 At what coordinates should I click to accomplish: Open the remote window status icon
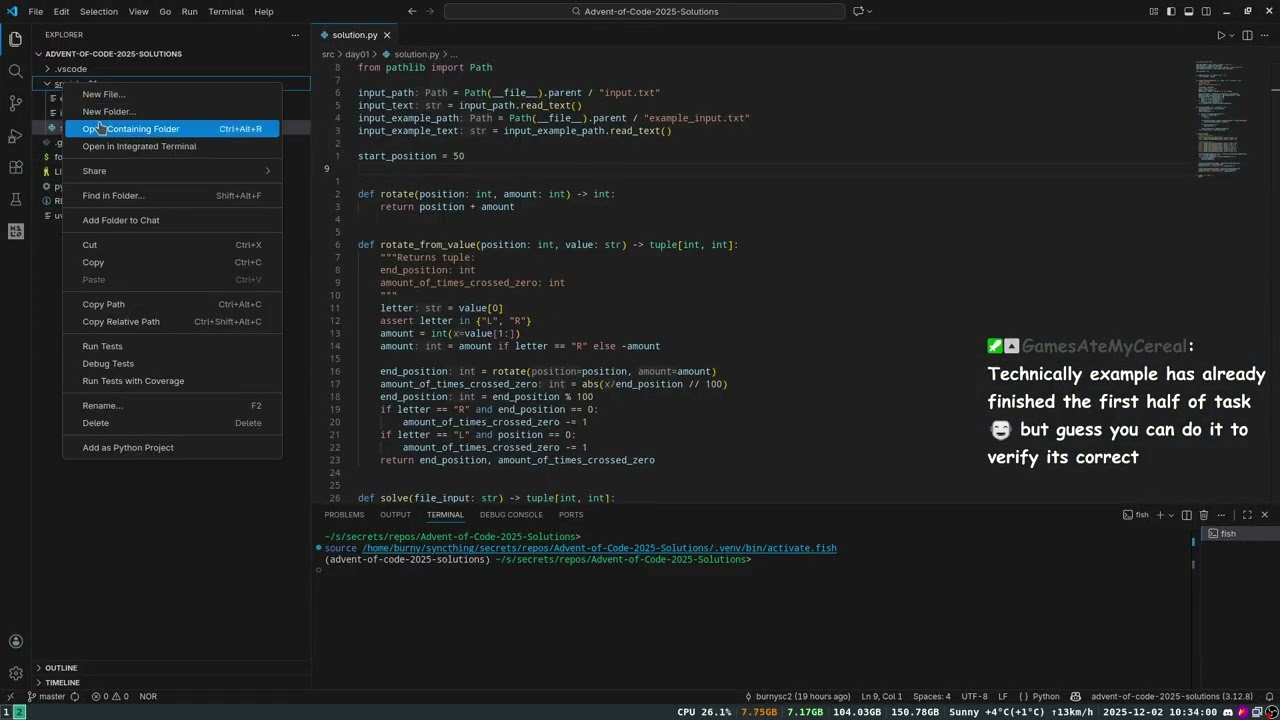pyautogui.click(x=10, y=696)
